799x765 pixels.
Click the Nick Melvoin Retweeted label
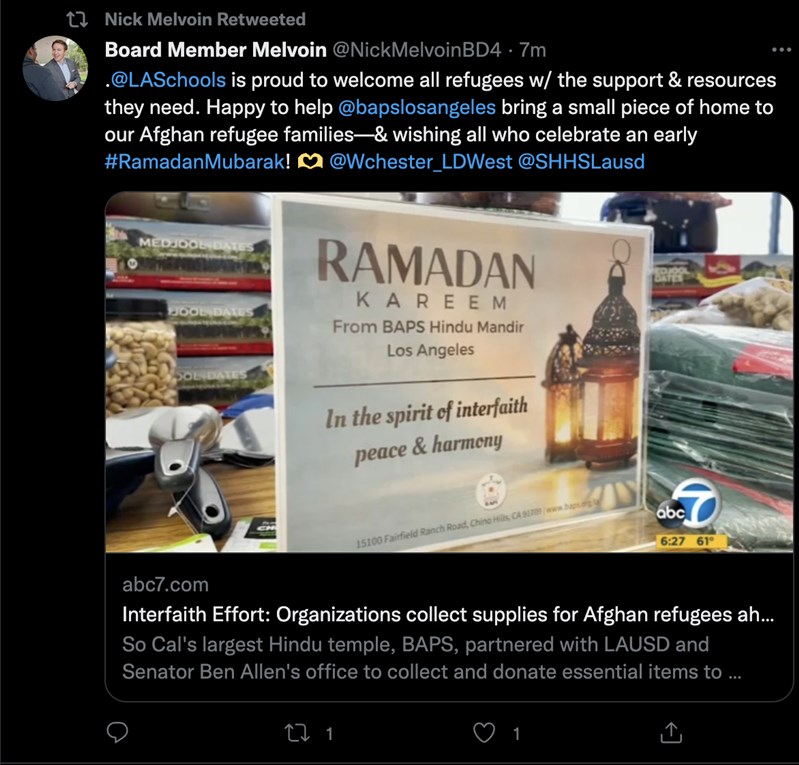[205, 19]
